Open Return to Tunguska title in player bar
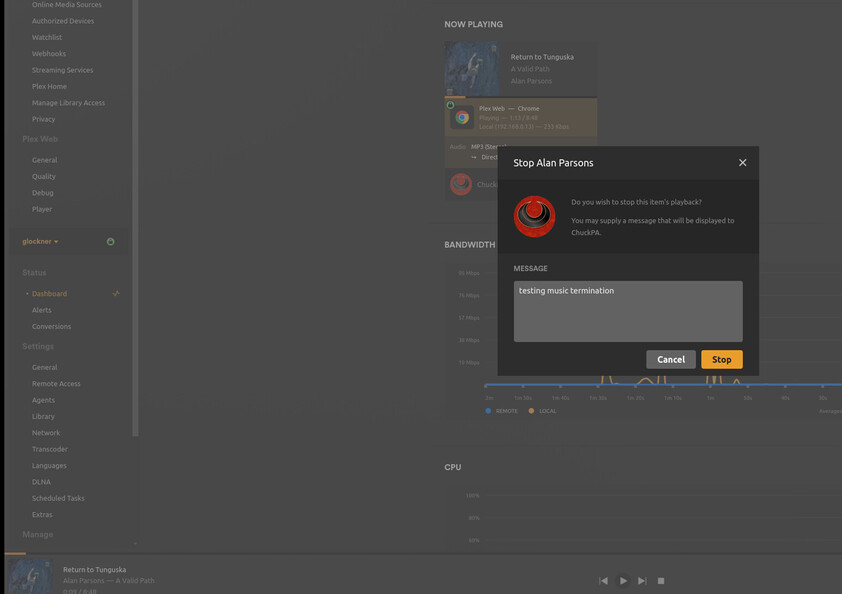 pos(95,569)
